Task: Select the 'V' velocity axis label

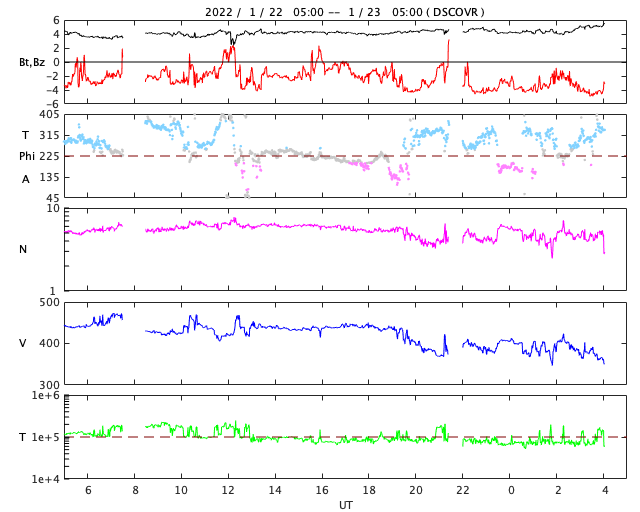Action: click(x=23, y=343)
